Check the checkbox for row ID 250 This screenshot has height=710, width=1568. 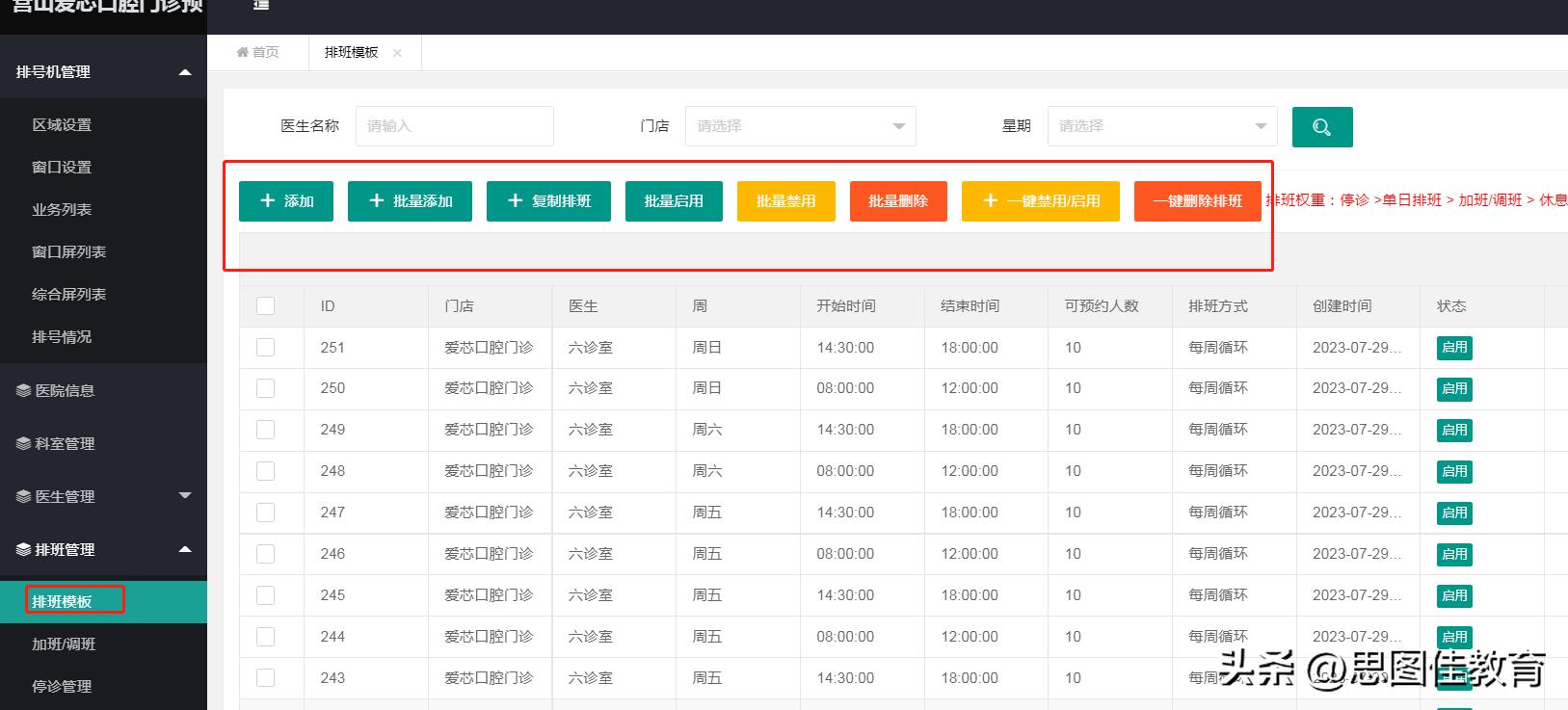(266, 388)
